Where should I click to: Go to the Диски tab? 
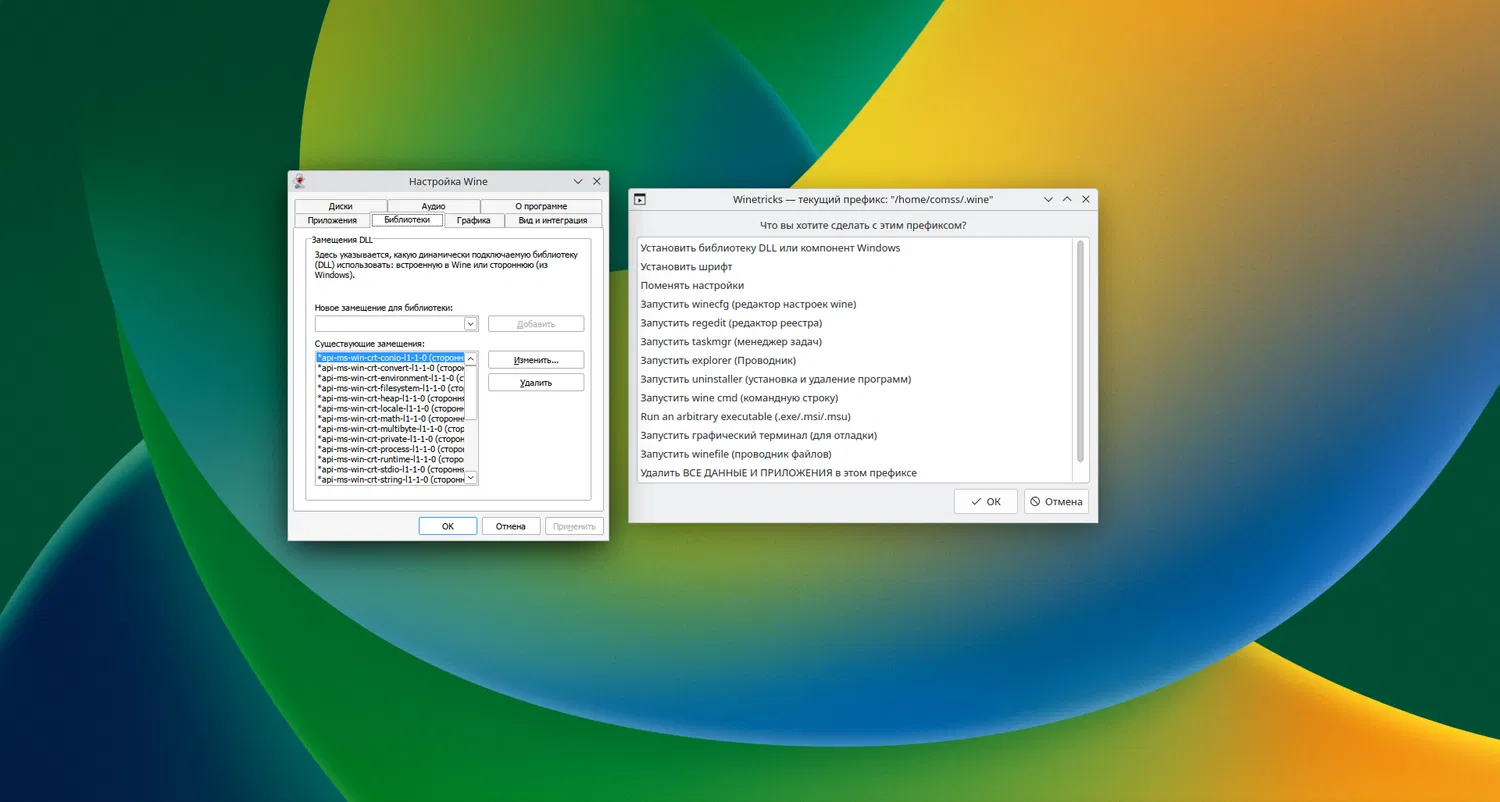click(x=340, y=206)
